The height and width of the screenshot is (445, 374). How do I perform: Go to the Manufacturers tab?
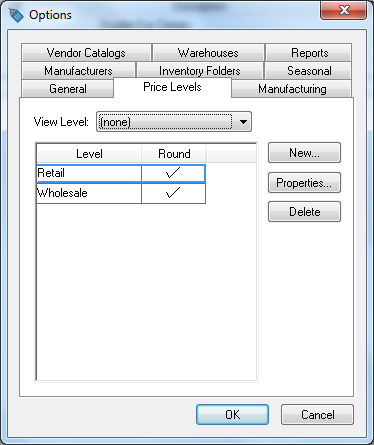pyautogui.click(x=78, y=70)
